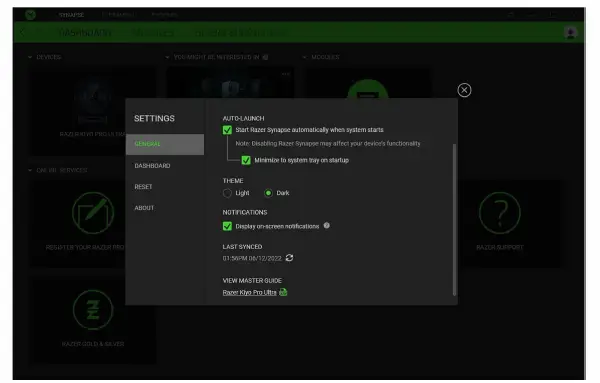Click the user profile avatar icon

571,33
